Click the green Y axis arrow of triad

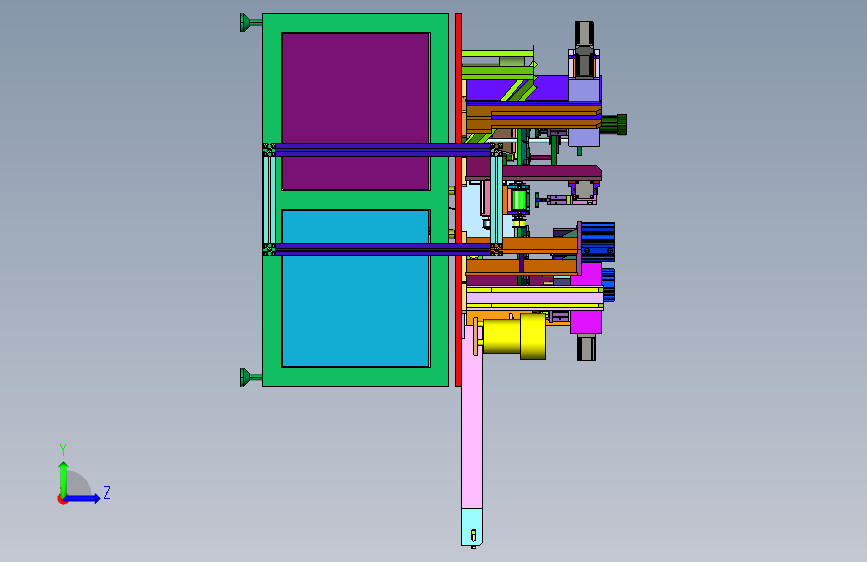click(63, 478)
